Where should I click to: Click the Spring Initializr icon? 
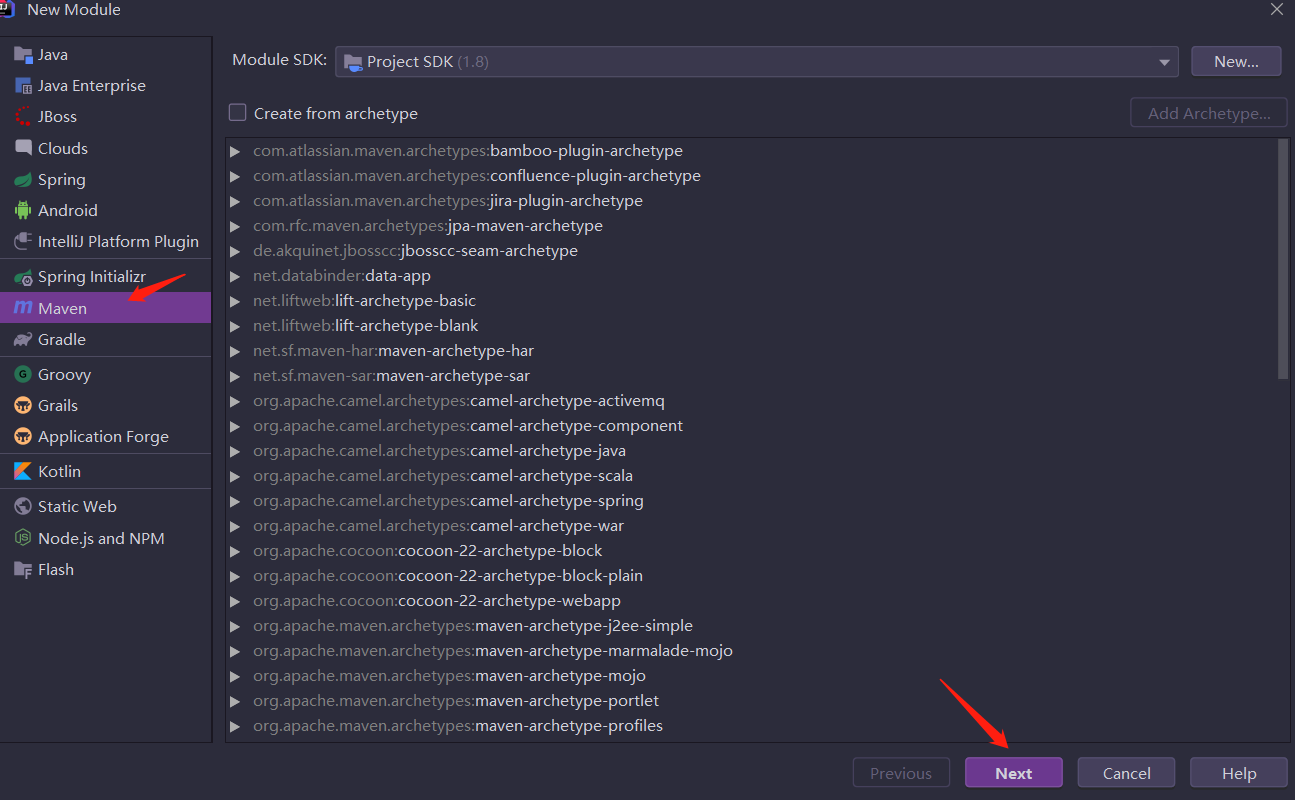tap(22, 277)
